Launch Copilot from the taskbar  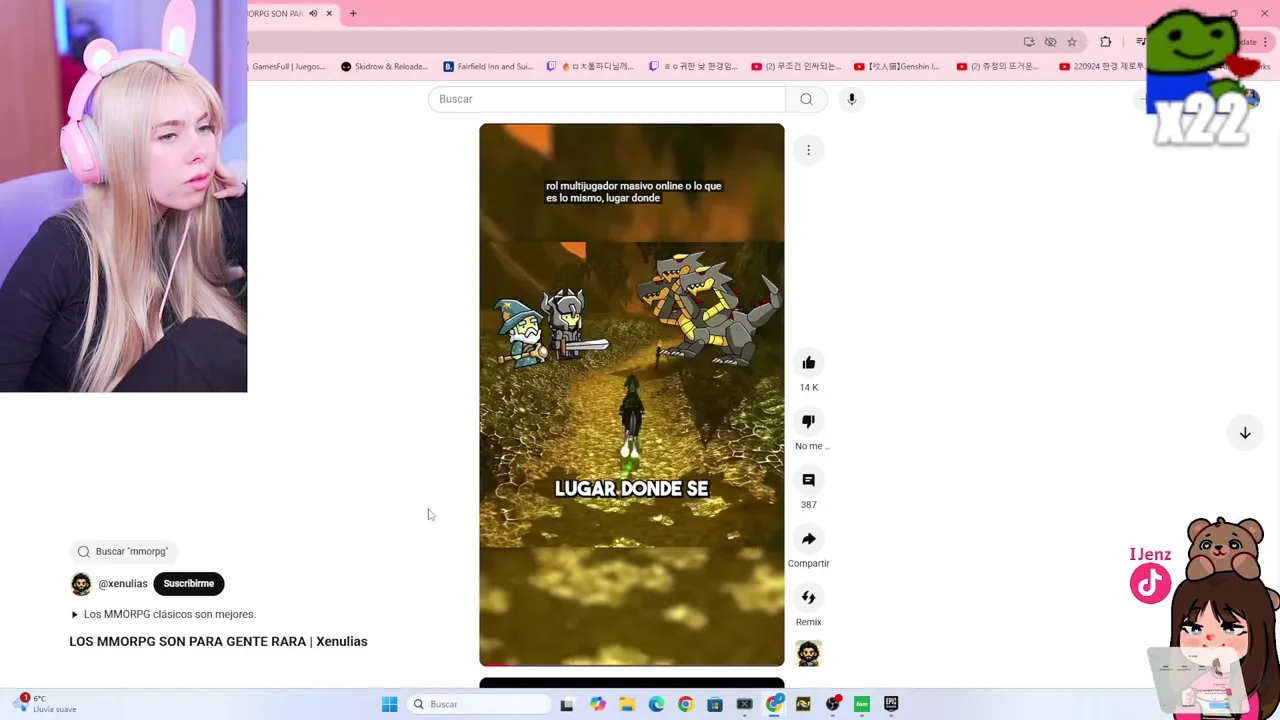598,704
